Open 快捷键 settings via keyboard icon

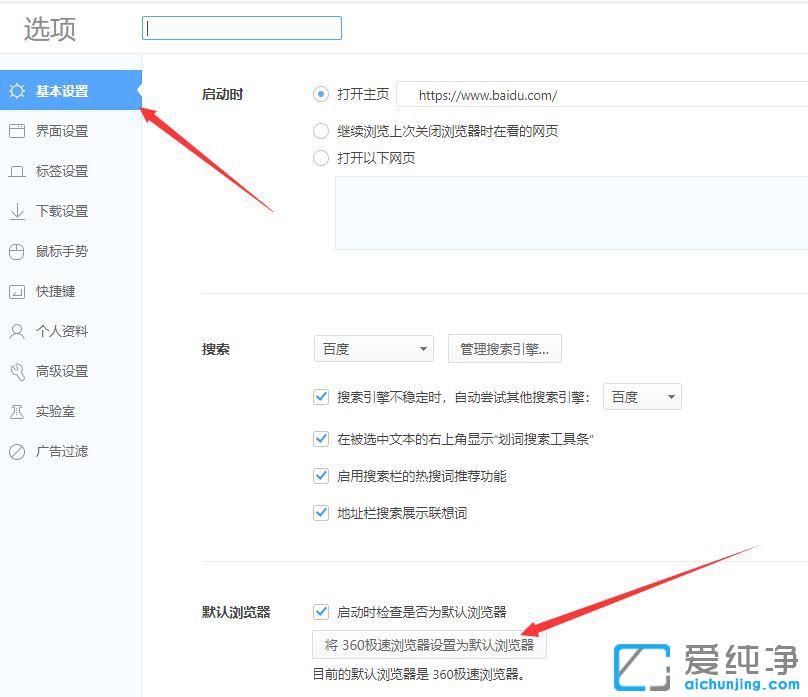point(18,291)
